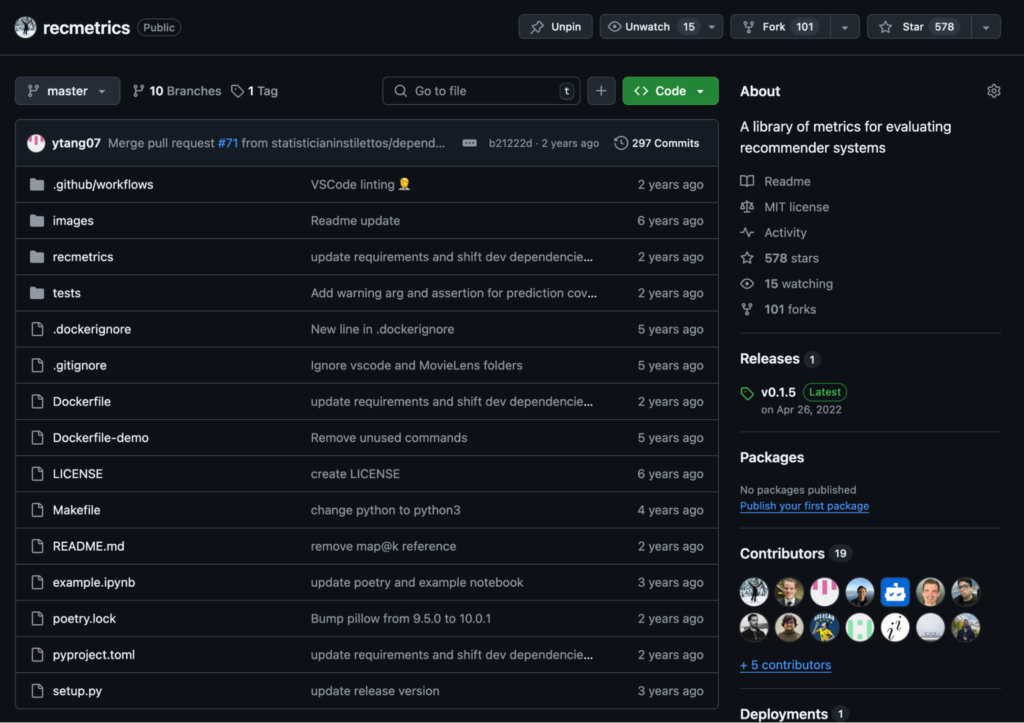The image size is (1024, 723).
Task: Open the 297 Commits history
Action: [x=657, y=143]
